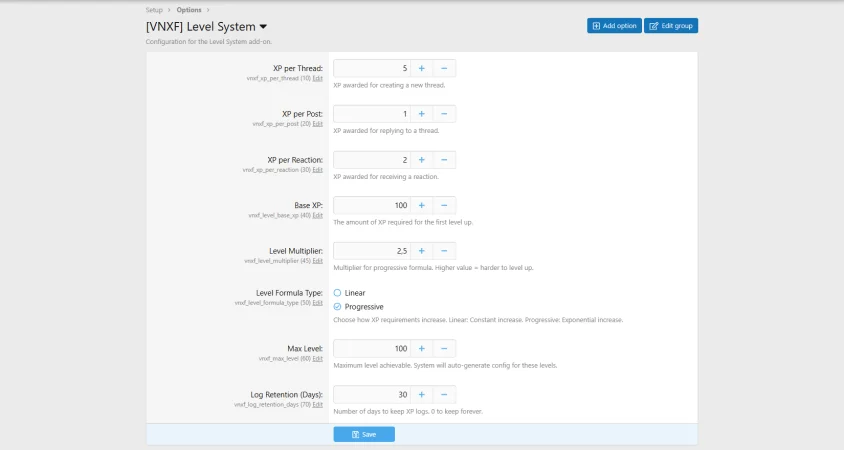Click minus icon for XP per Reaction
Image resolution: width=844 pixels, height=450 pixels.
pos(444,160)
